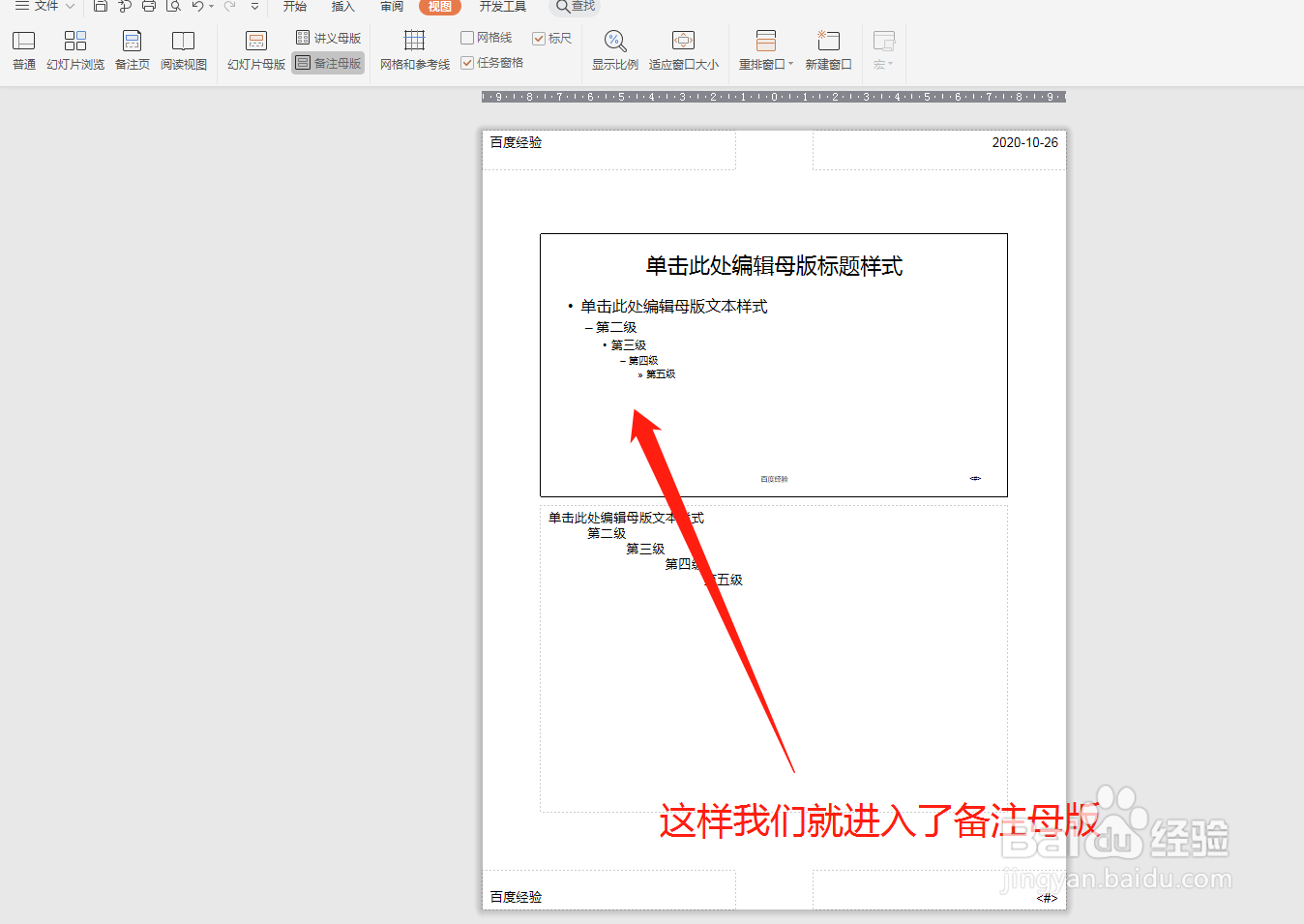Click the footer placeholder 百度经验 at bottom

(516, 897)
